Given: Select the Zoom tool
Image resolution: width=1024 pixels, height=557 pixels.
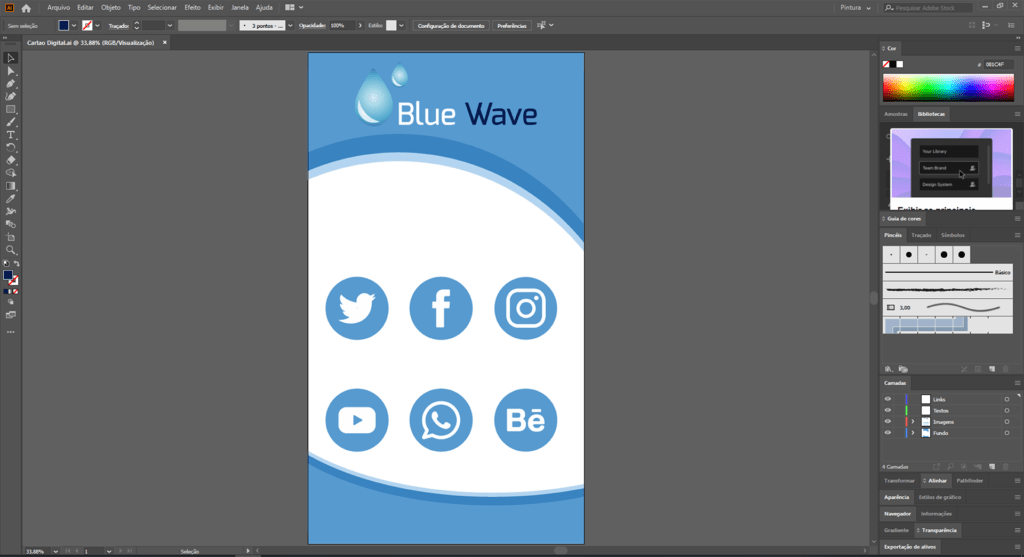Looking at the screenshot, I should point(10,250).
